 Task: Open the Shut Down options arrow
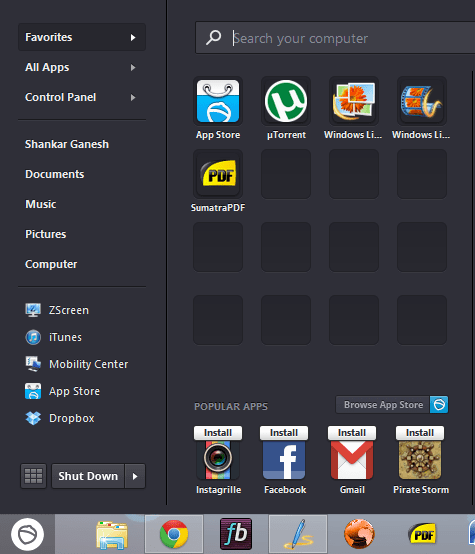tap(135, 476)
